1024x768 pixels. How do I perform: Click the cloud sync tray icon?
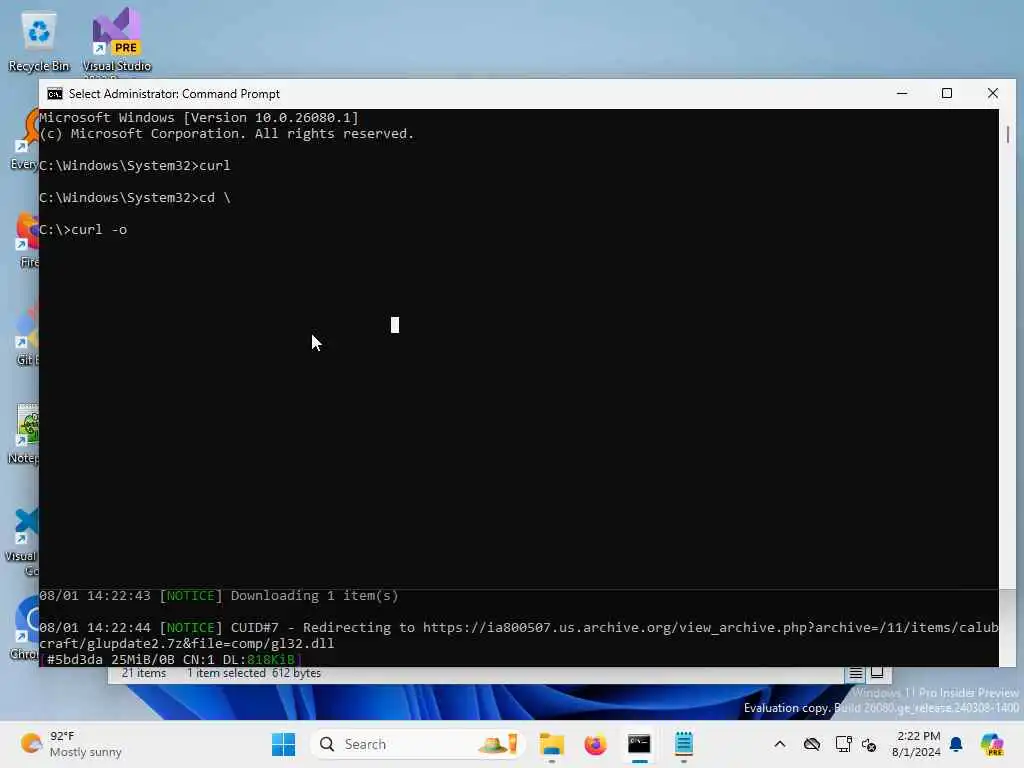(x=812, y=744)
